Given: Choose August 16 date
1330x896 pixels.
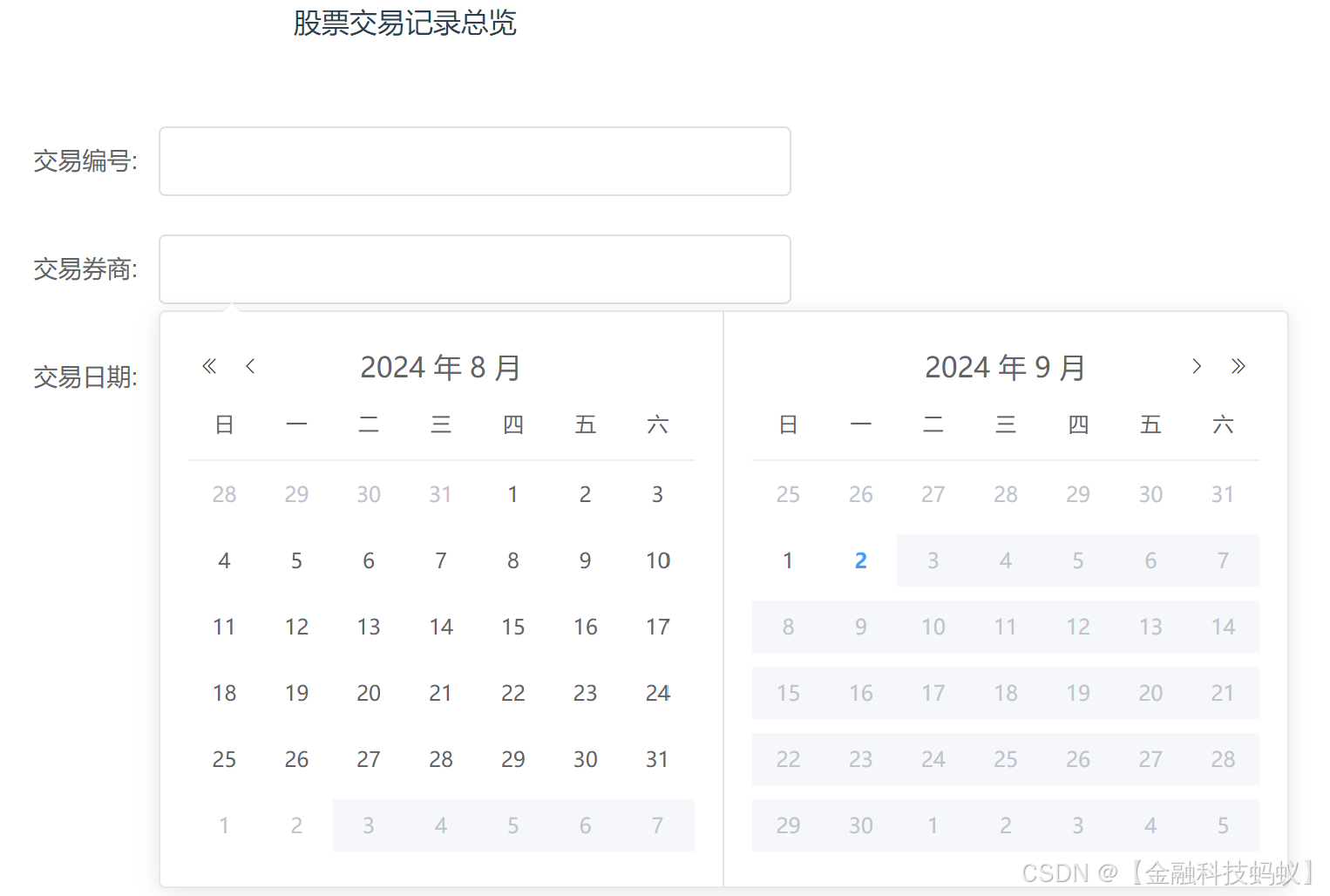Looking at the screenshot, I should tap(586, 627).
